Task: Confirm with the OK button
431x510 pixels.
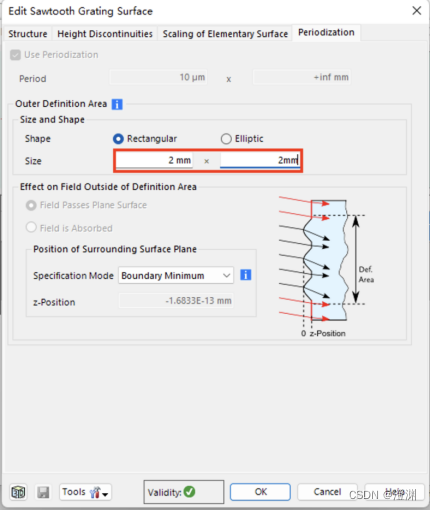Action: [260, 492]
